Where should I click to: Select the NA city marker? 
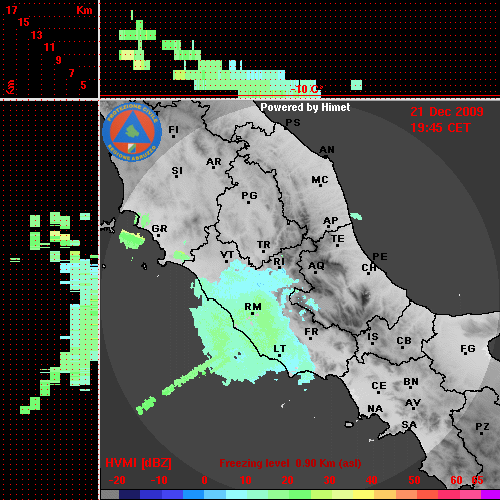[375, 409]
